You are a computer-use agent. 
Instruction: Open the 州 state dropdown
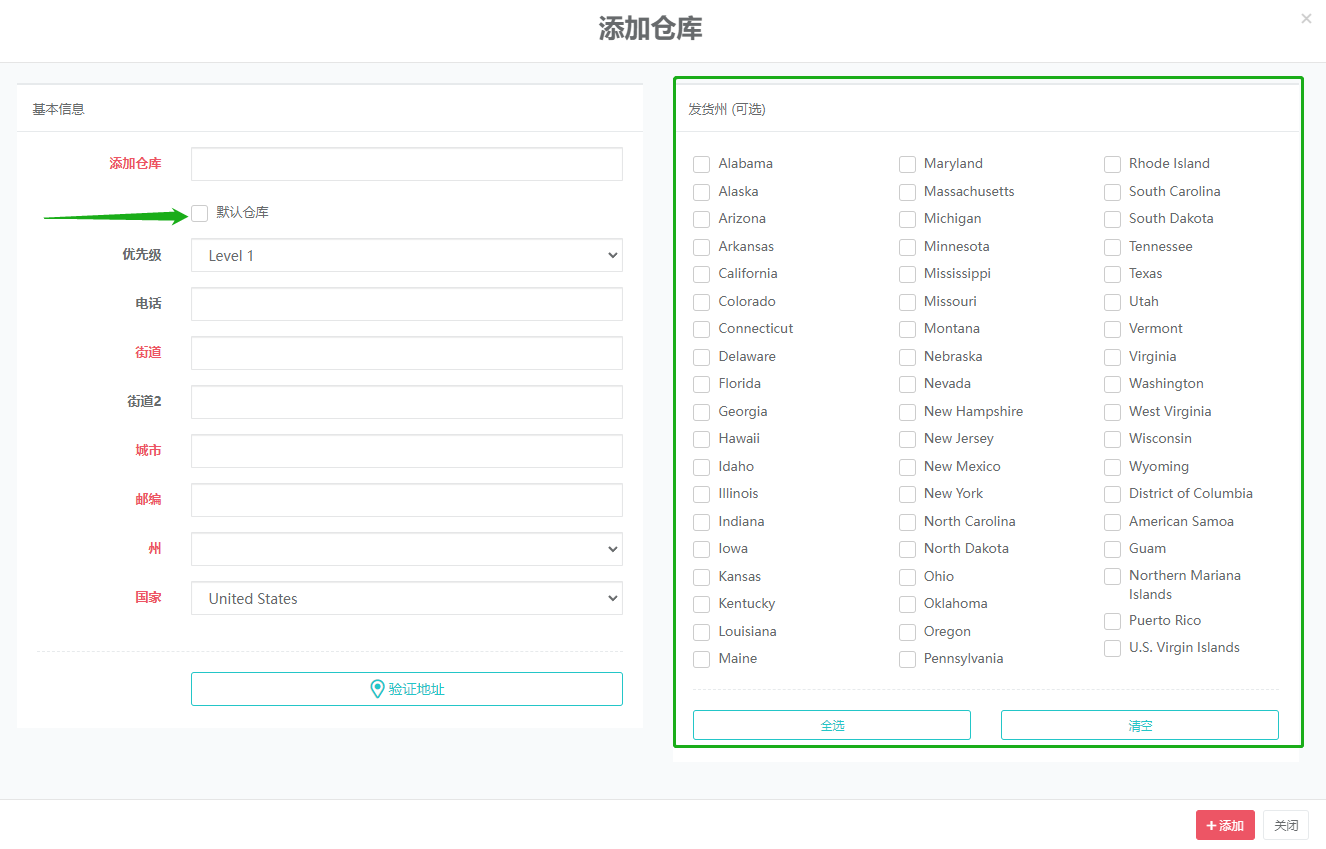click(407, 549)
